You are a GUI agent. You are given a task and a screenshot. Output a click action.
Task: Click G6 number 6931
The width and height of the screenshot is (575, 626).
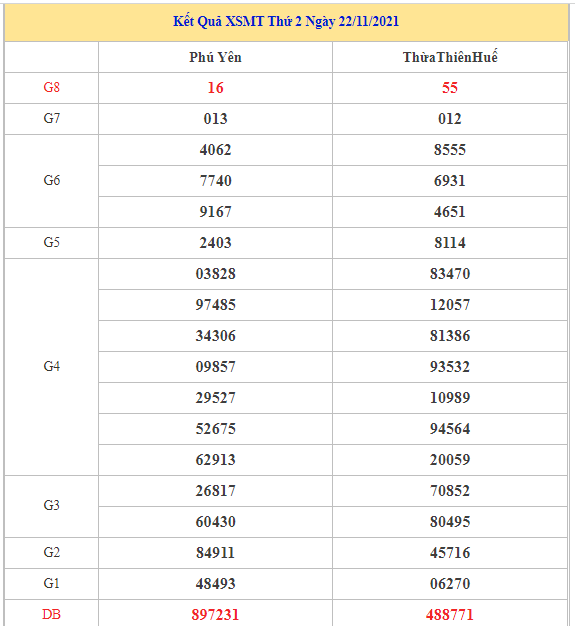pyautogui.click(x=450, y=181)
